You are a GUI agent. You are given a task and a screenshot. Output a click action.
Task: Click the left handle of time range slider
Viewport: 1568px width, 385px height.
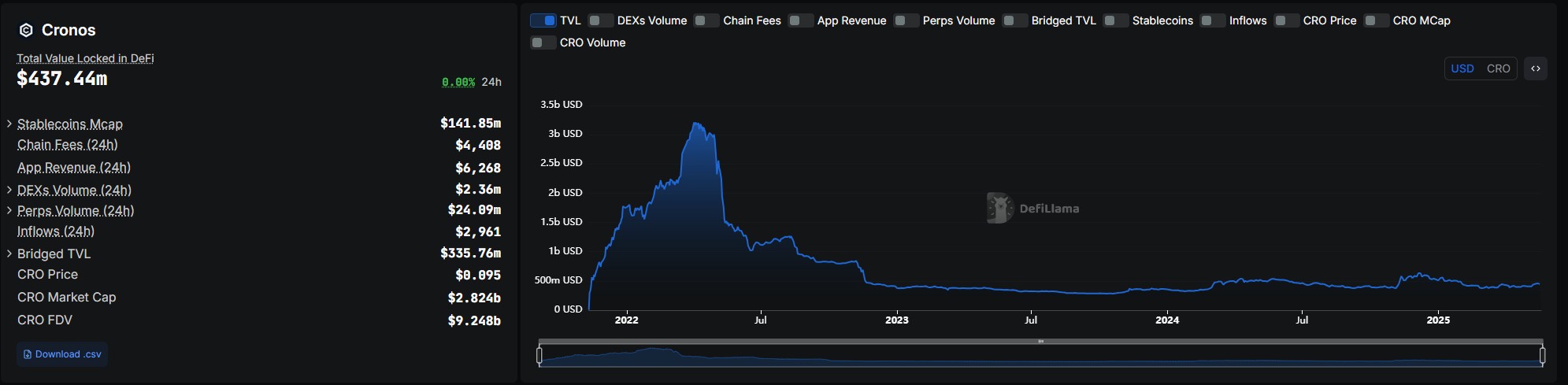539,356
